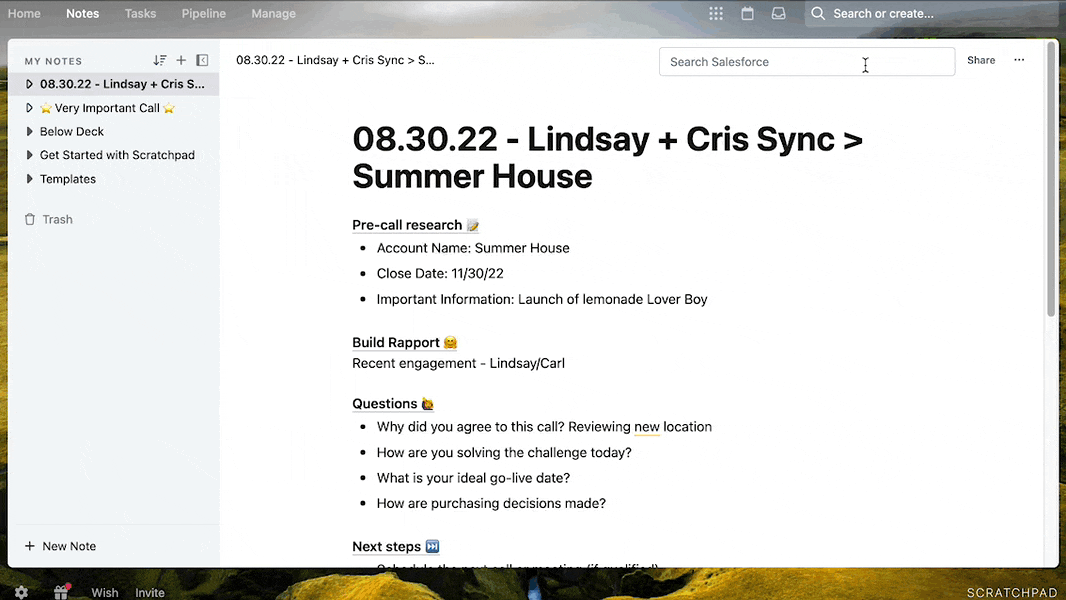Screen dimensions: 1066x600
Task: Open the Manage tab
Action: pyautogui.click(x=273, y=14)
